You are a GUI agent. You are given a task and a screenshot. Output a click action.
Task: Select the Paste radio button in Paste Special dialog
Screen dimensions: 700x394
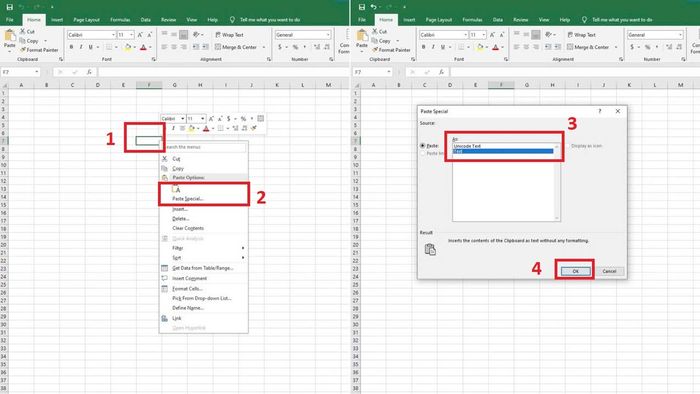coord(422,146)
